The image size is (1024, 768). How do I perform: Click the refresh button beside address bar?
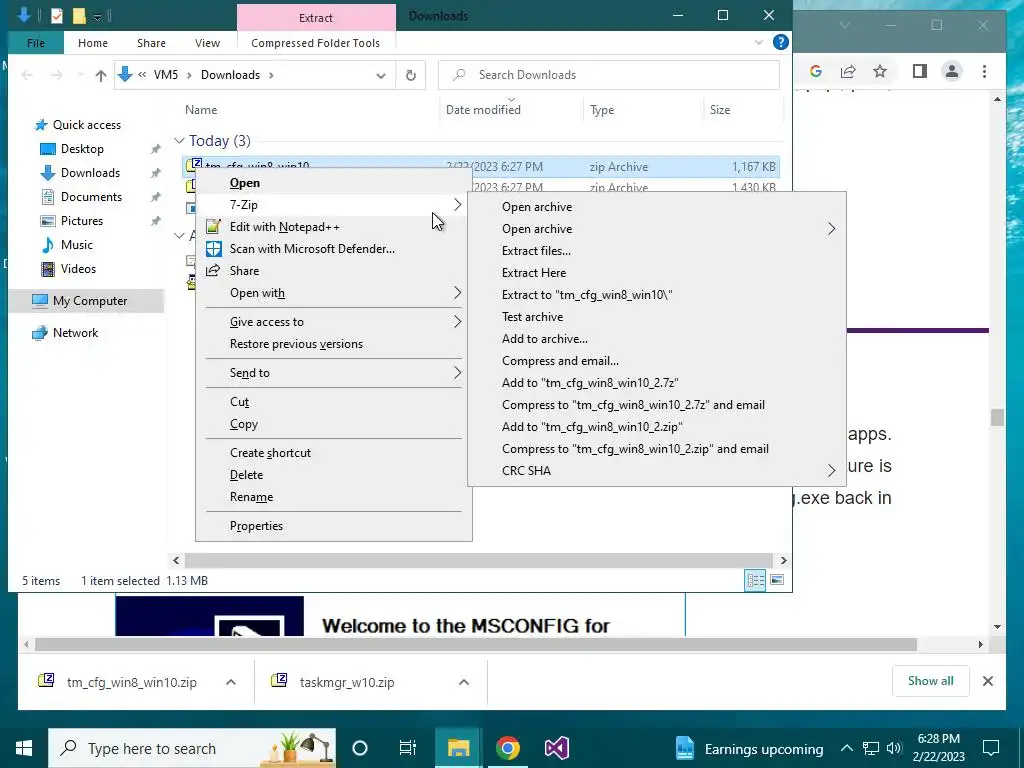[411, 75]
